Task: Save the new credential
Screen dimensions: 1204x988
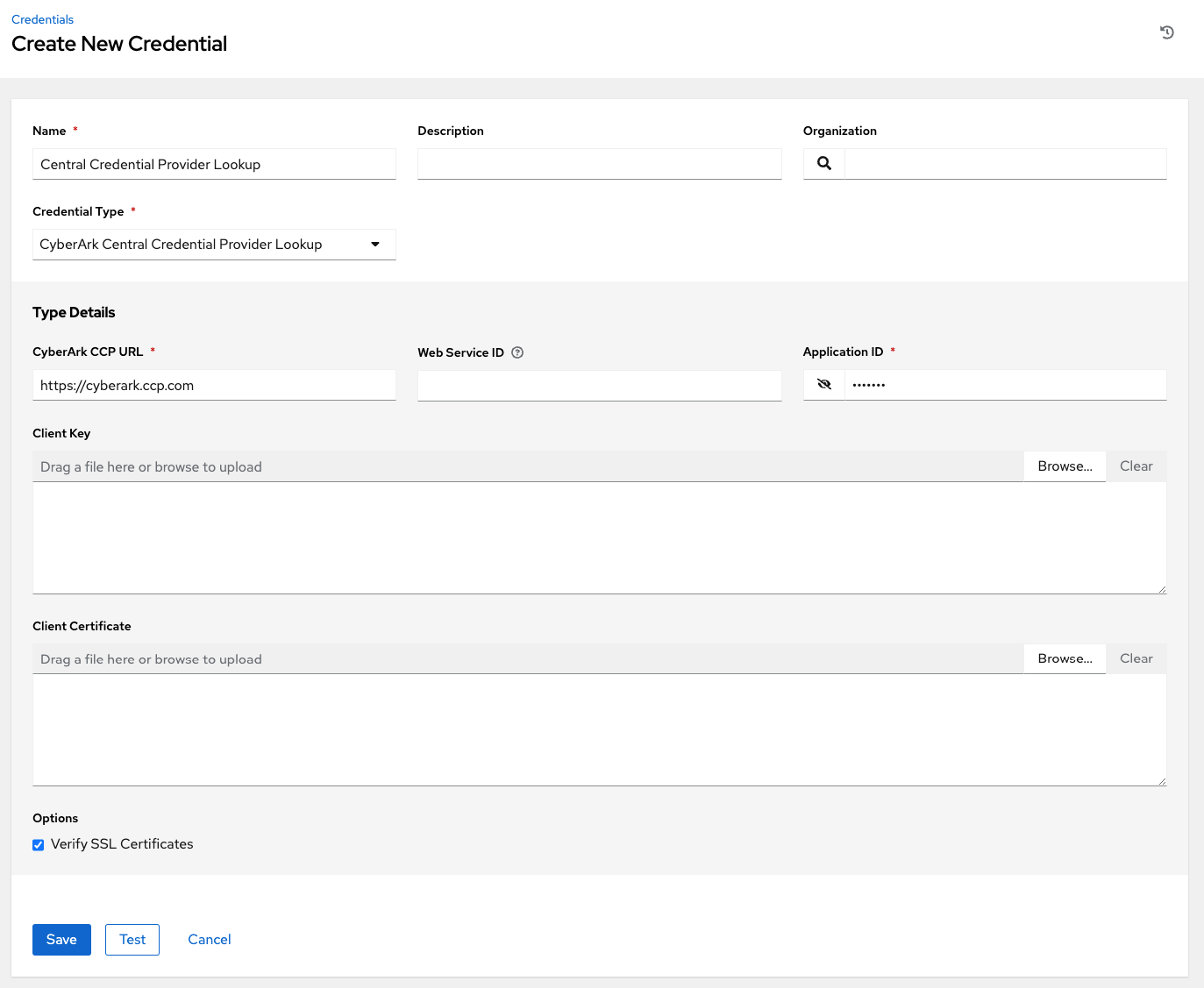Action: pos(61,939)
